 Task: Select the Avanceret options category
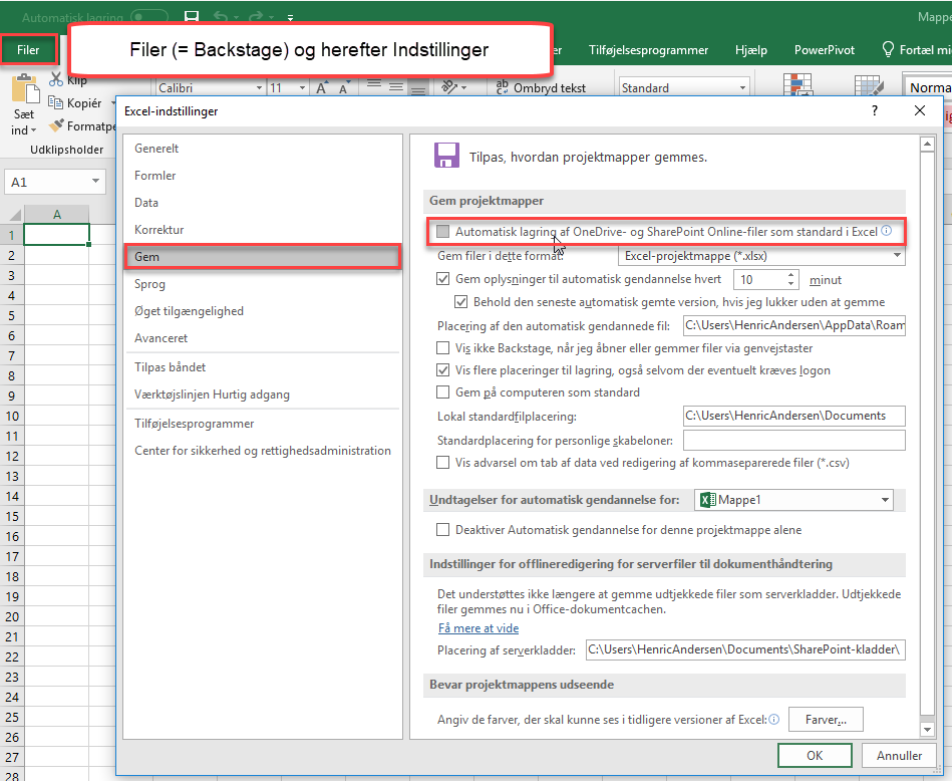(262, 338)
